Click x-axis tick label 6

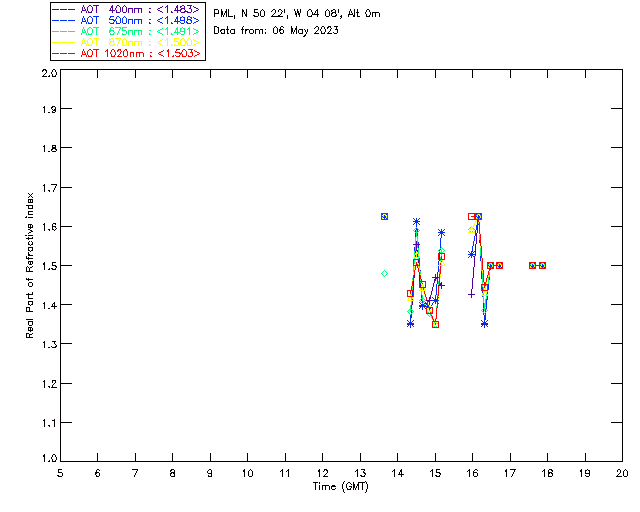pos(98,473)
